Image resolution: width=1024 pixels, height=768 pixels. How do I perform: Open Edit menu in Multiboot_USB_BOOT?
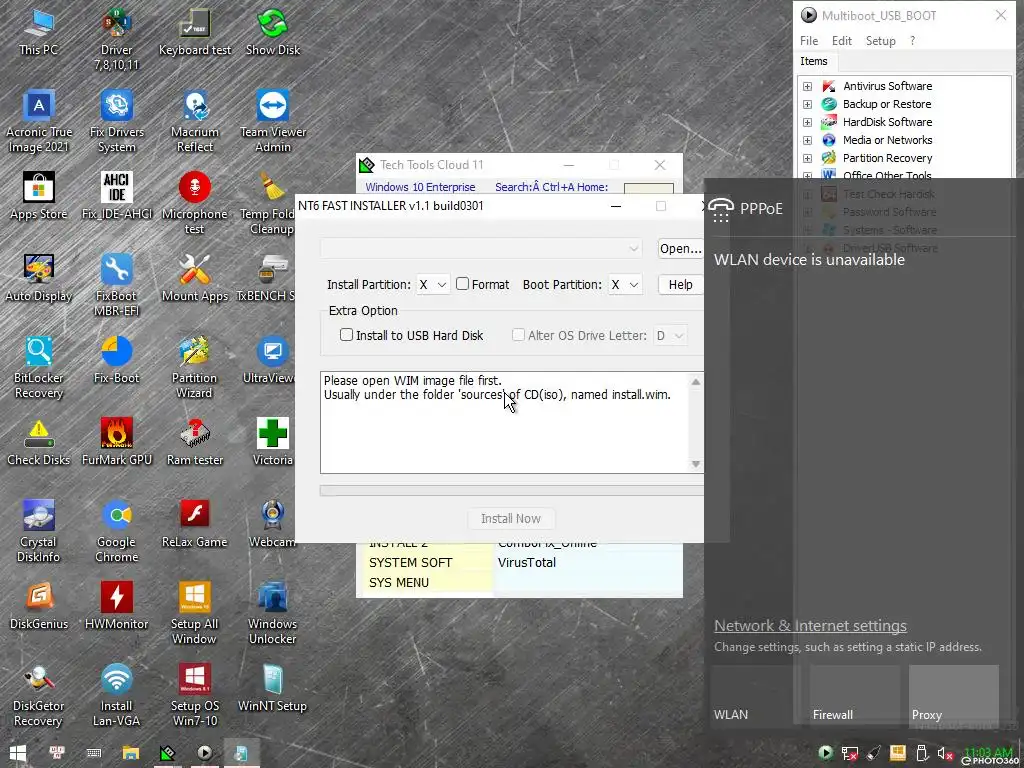point(842,40)
